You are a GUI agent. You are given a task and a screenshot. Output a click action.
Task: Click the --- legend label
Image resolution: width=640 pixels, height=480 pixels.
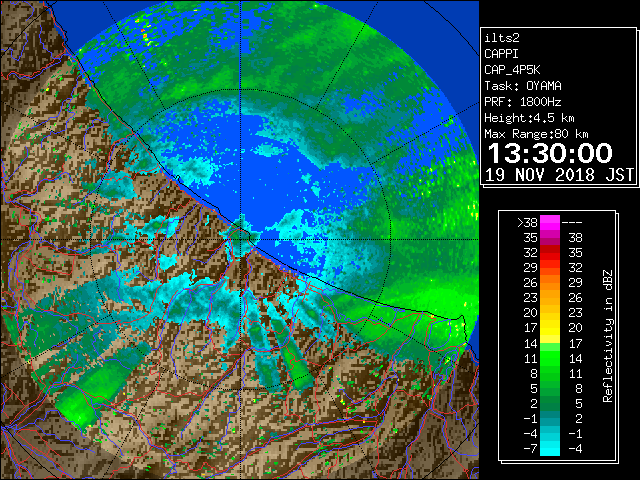572,223
